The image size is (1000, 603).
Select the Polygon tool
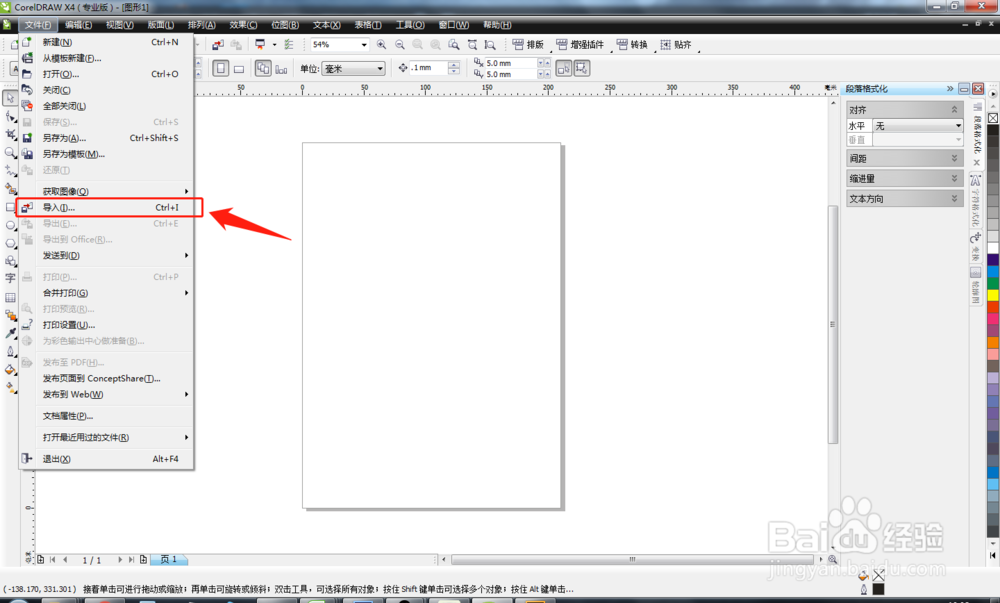click(x=10, y=243)
